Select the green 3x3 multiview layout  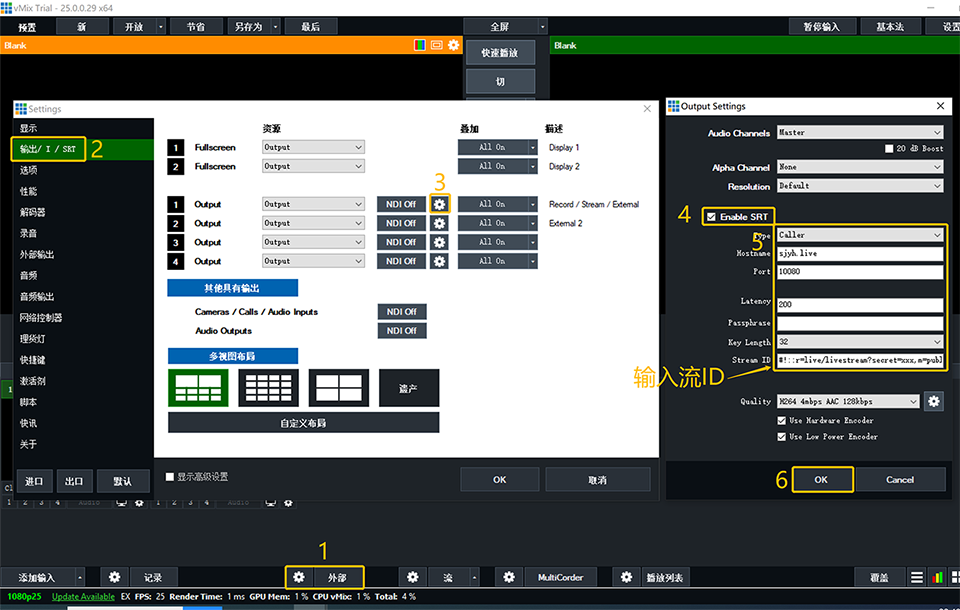click(198, 388)
